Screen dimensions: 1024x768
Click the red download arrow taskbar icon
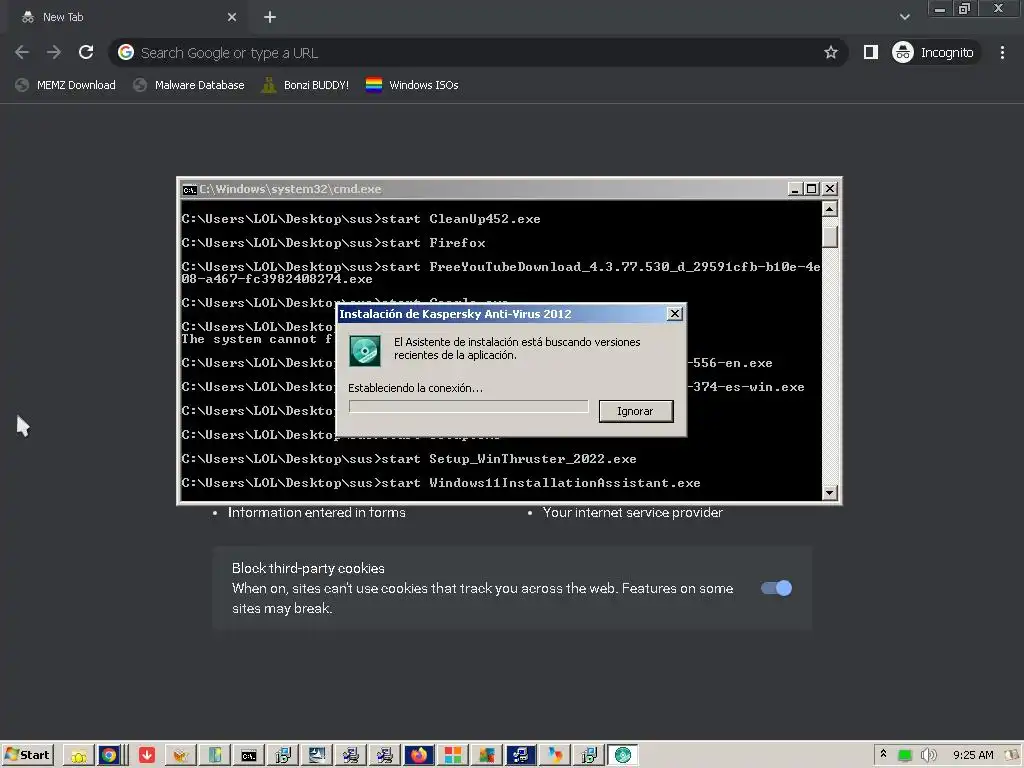(x=147, y=756)
